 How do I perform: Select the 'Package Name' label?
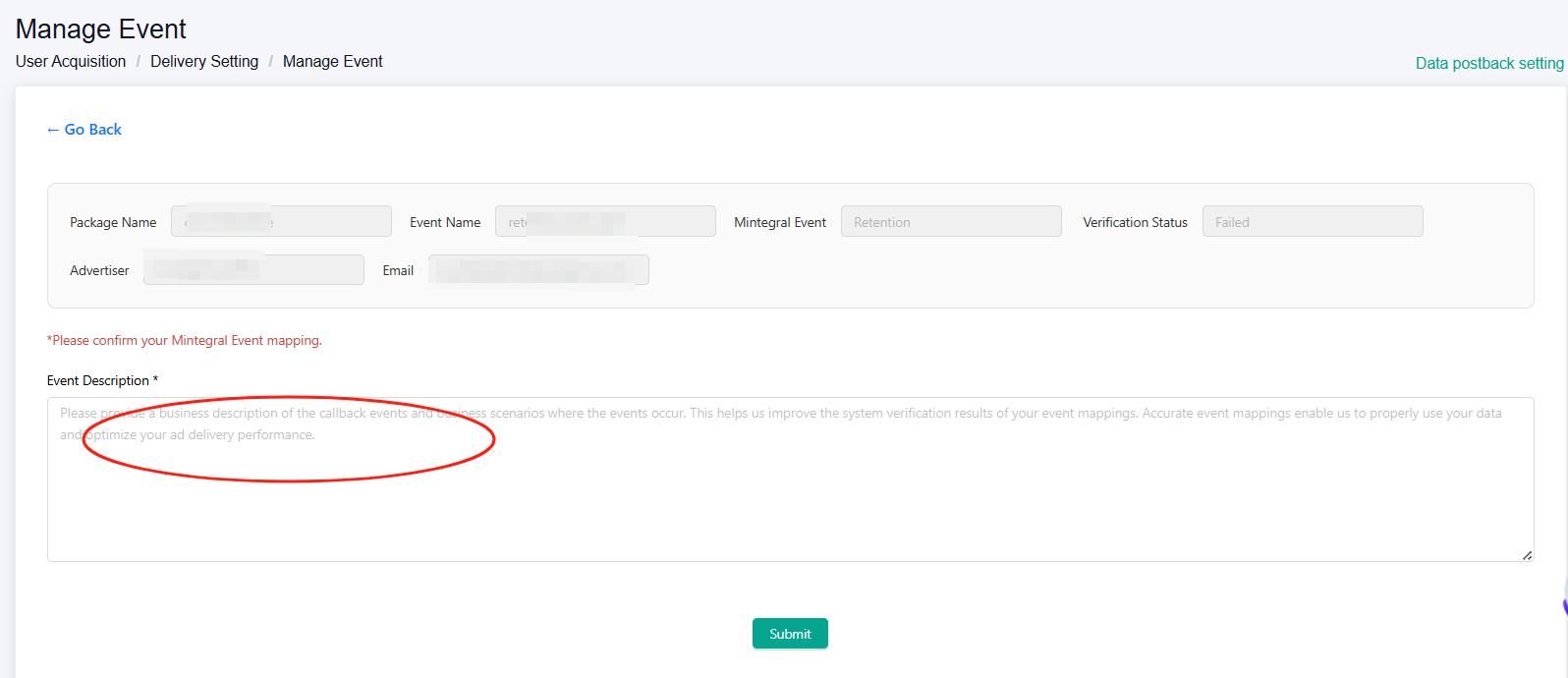point(113,222)
